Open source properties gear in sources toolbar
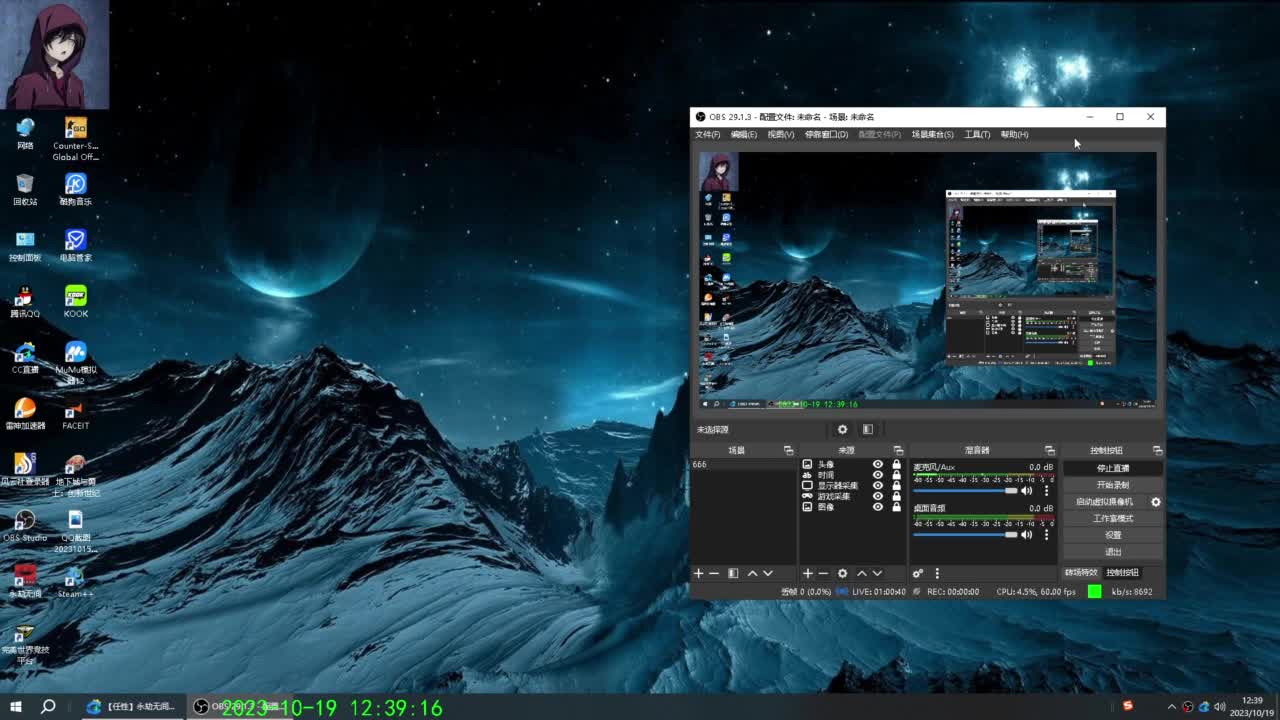Image resolution: width=1280 pixels, height=720 pixels. pos(842,573)
